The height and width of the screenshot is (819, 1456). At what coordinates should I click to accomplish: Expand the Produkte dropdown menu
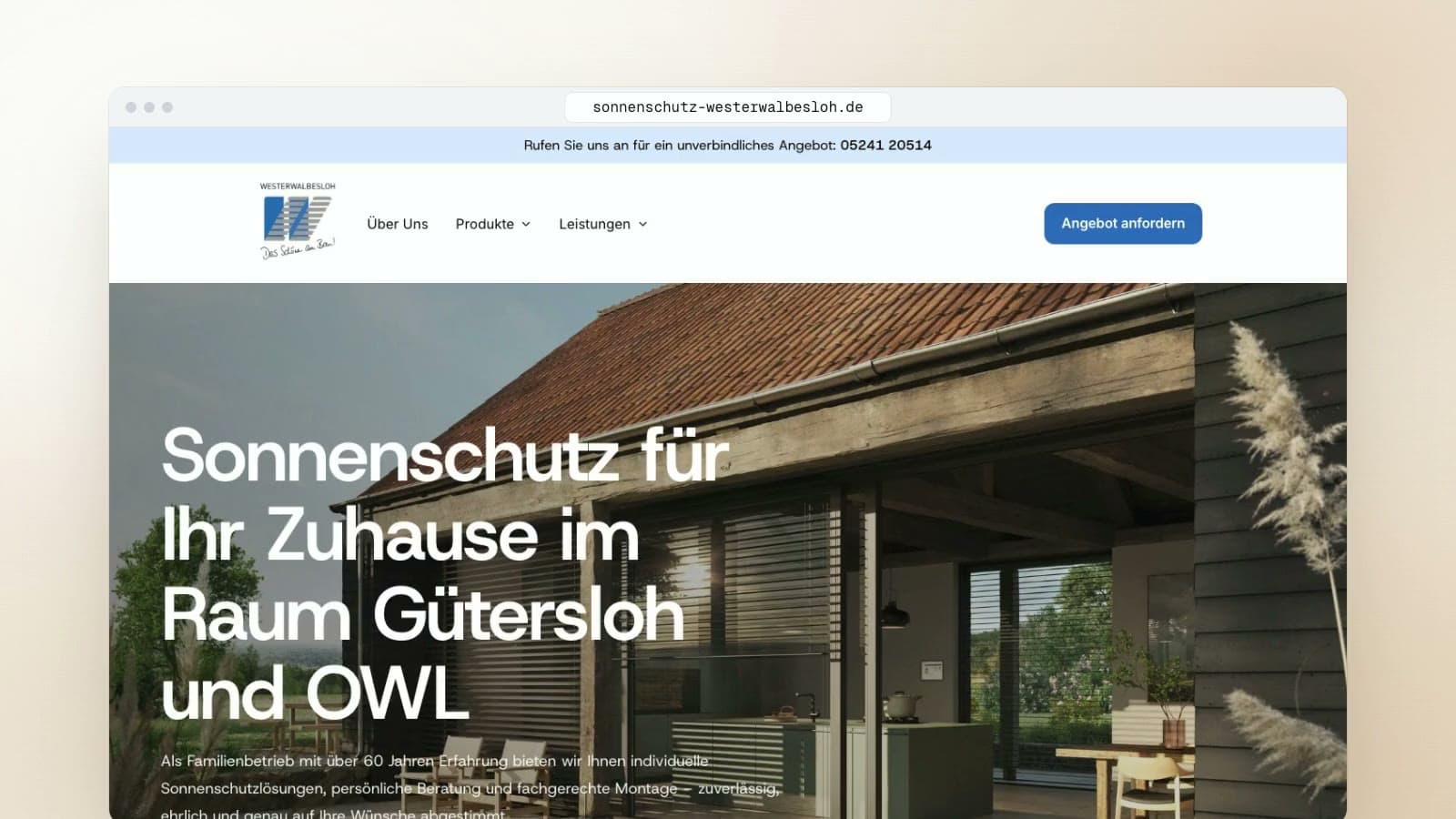point(493,224)
